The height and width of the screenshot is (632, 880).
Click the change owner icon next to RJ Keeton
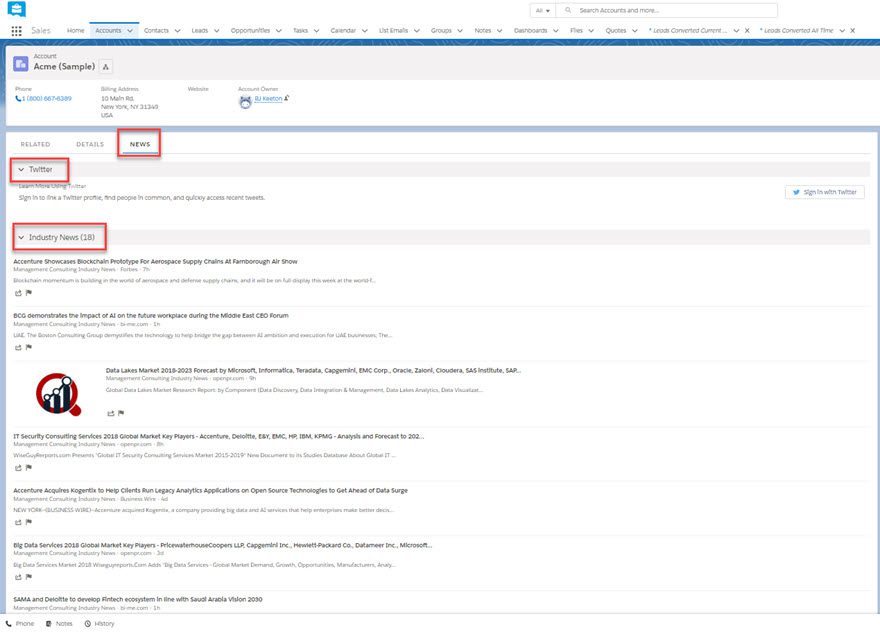[287, 99]
